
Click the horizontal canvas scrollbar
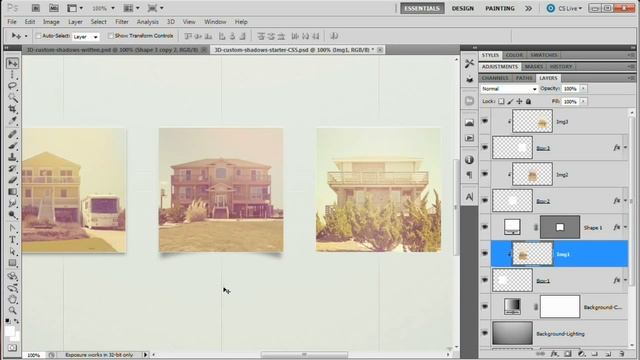coord(304,355)
